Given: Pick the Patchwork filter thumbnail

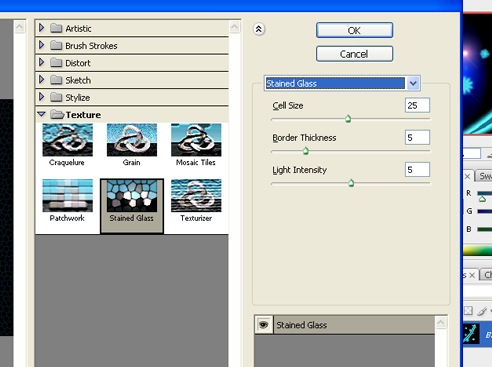Looking at the screenshot, I should (67, 195).
